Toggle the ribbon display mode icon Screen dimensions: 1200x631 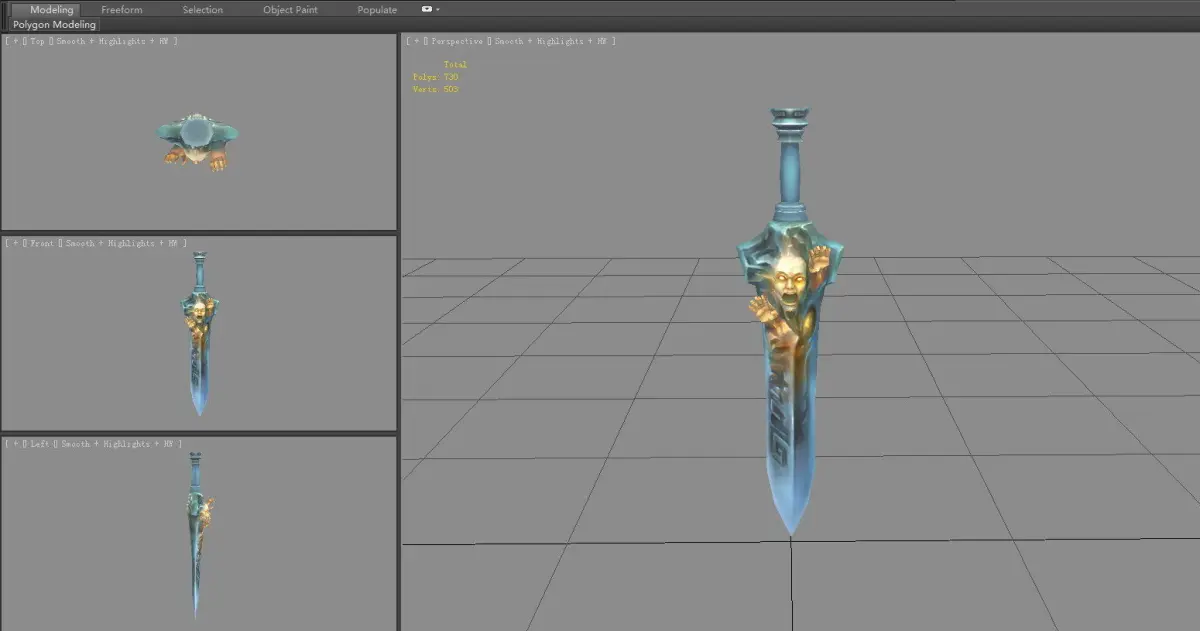pyautogui.click(x=427, y=9)
